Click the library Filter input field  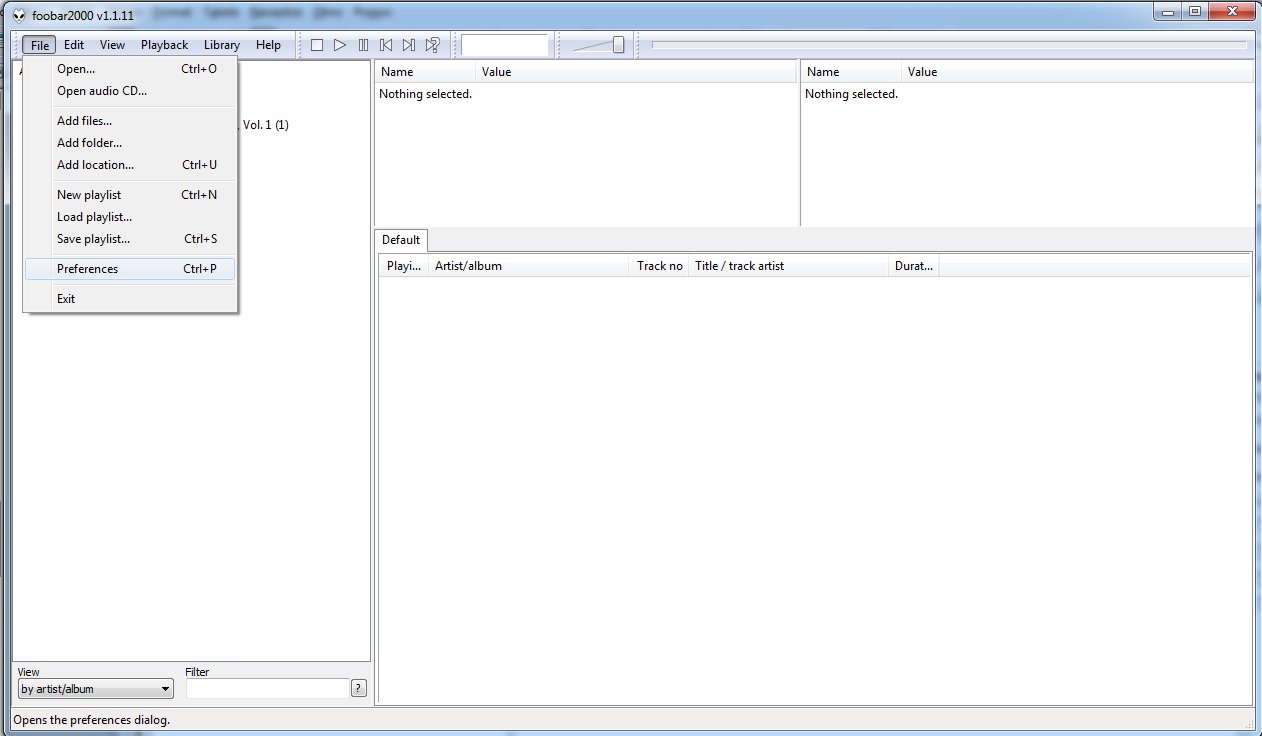267,688
